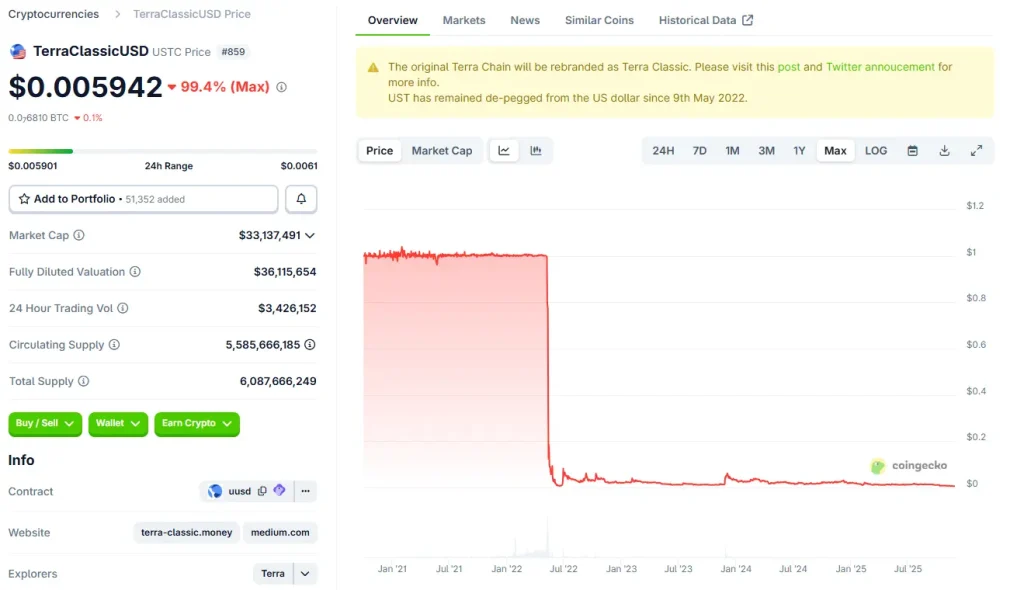The height and width of the screenshot is (590, 1024).
Task: Expand the chart to fullscreen
Action: point(977,150)
